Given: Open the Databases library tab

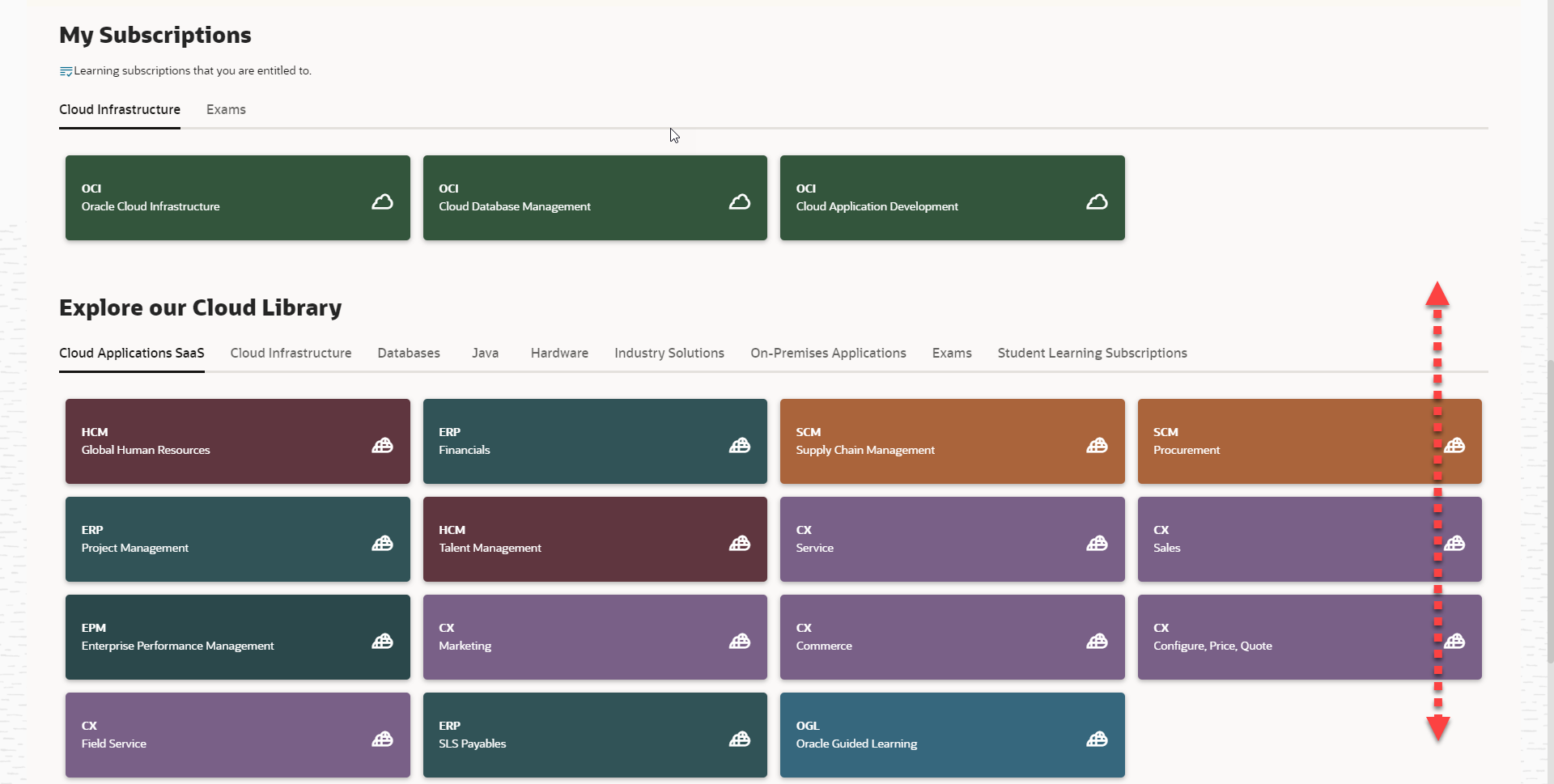Looking at the screenshot, I should coord(409,353).
